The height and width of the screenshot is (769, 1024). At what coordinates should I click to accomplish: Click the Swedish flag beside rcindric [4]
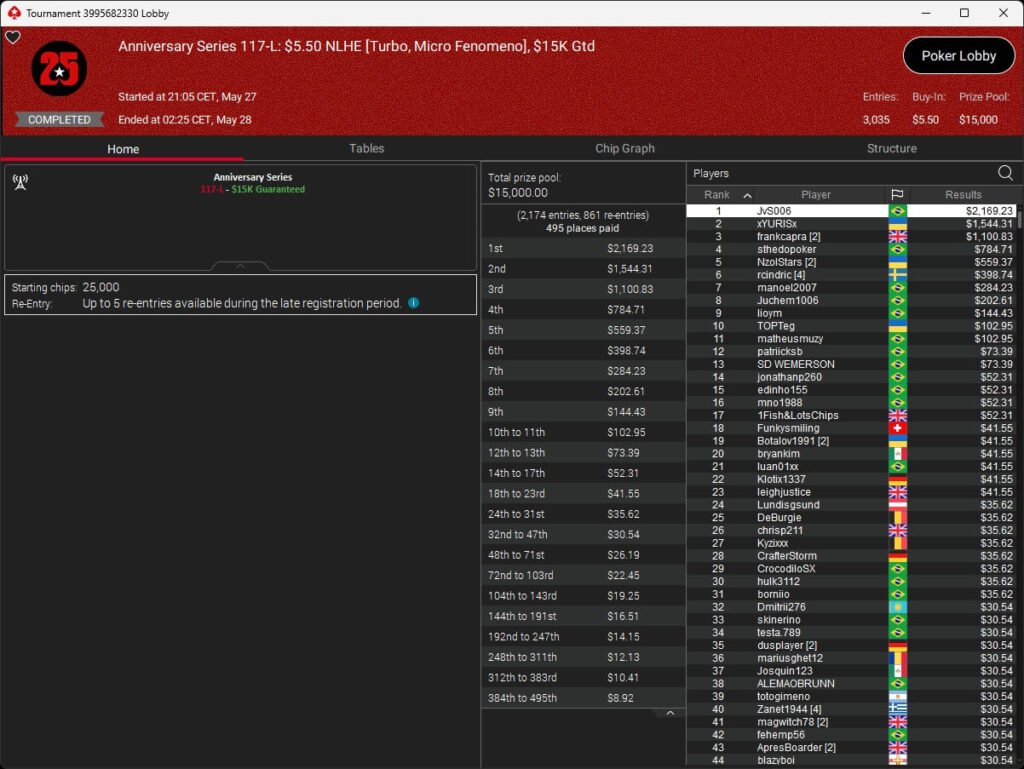coord(897,275)
